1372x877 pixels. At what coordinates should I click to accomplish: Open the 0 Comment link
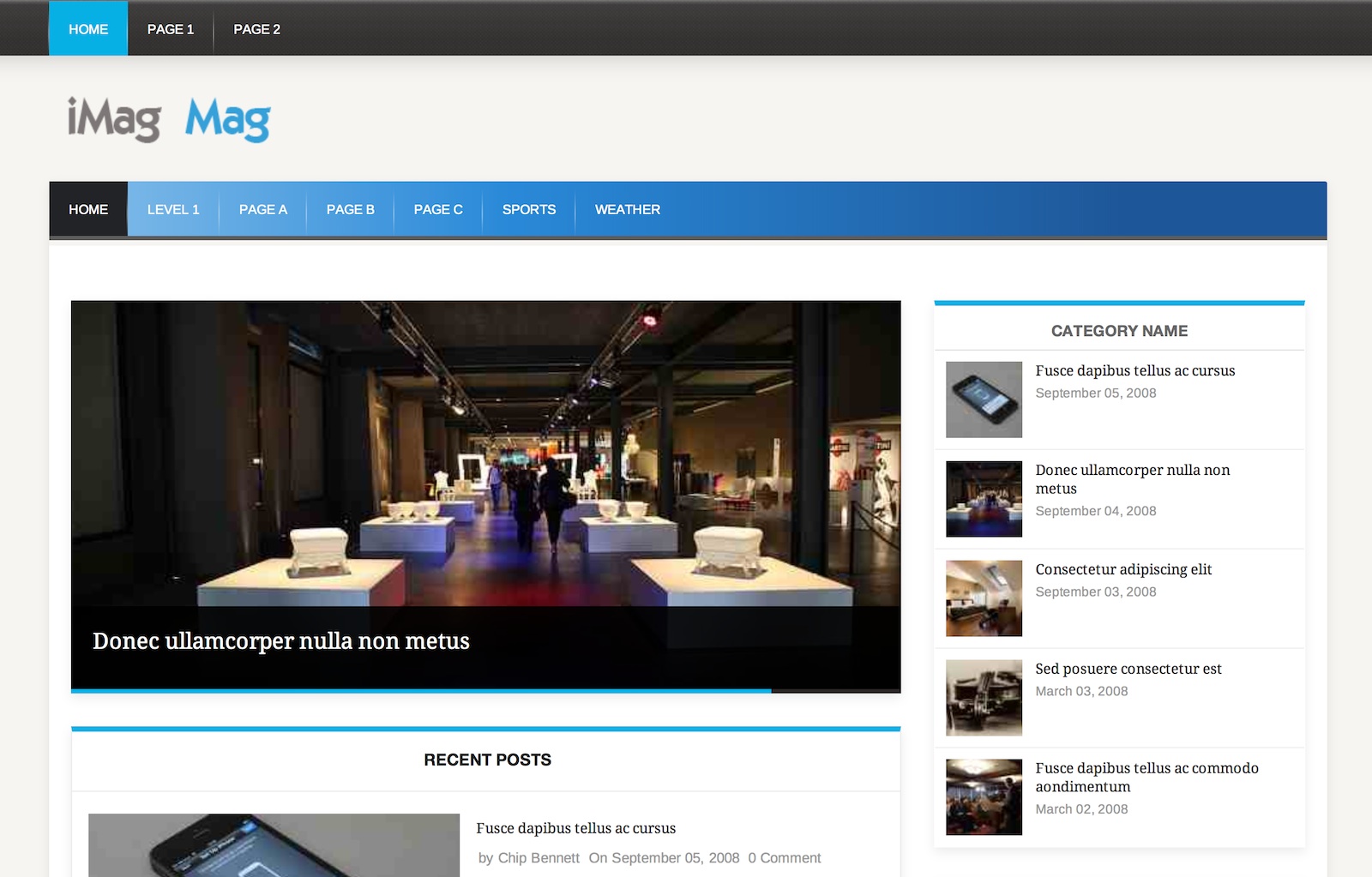click(x=785, y=858)
